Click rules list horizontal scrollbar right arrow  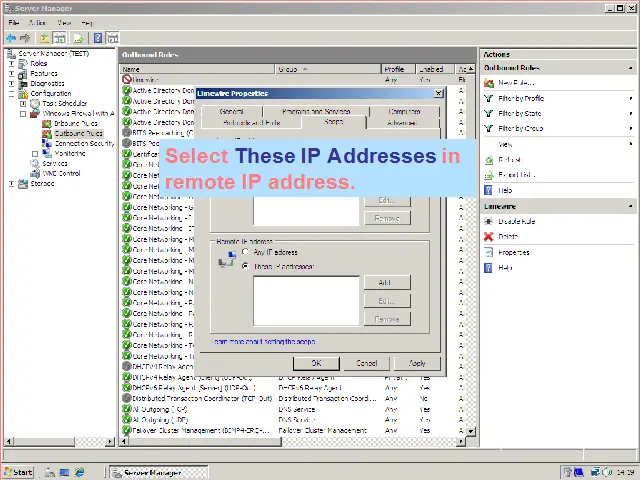(x=461, y=441)
